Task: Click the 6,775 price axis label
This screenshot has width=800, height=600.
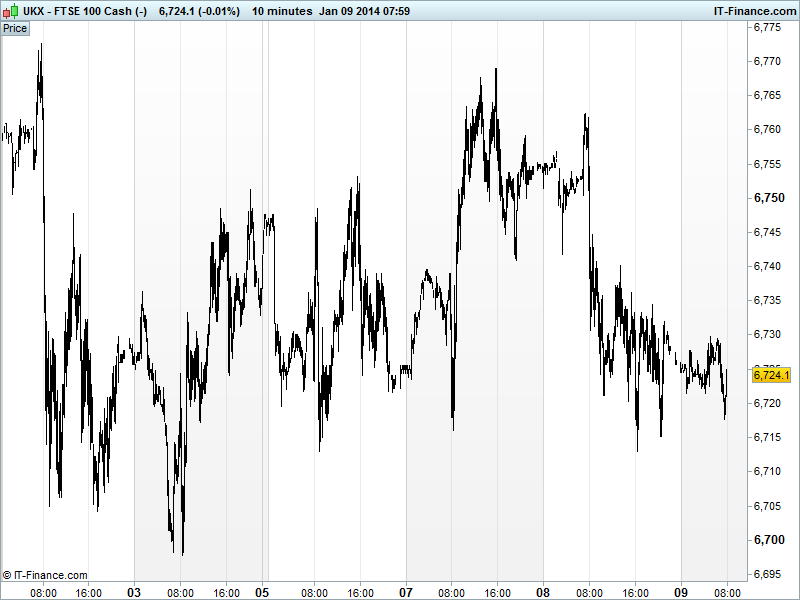Action: 767,27
